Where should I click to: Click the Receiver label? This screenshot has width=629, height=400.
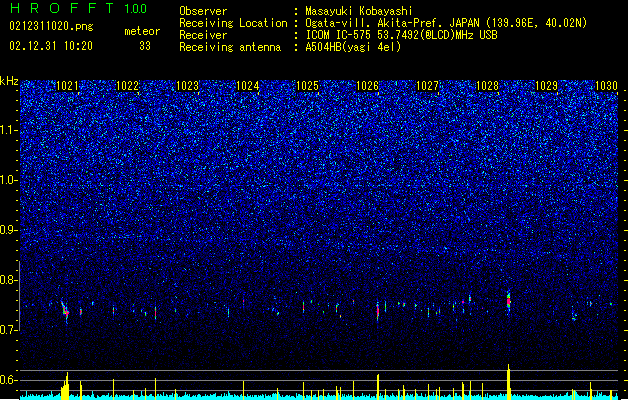pos(203,35)
